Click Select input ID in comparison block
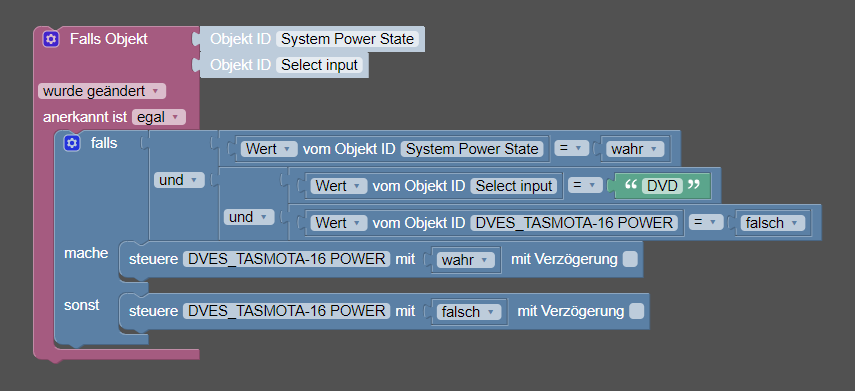 click(514, 186)
